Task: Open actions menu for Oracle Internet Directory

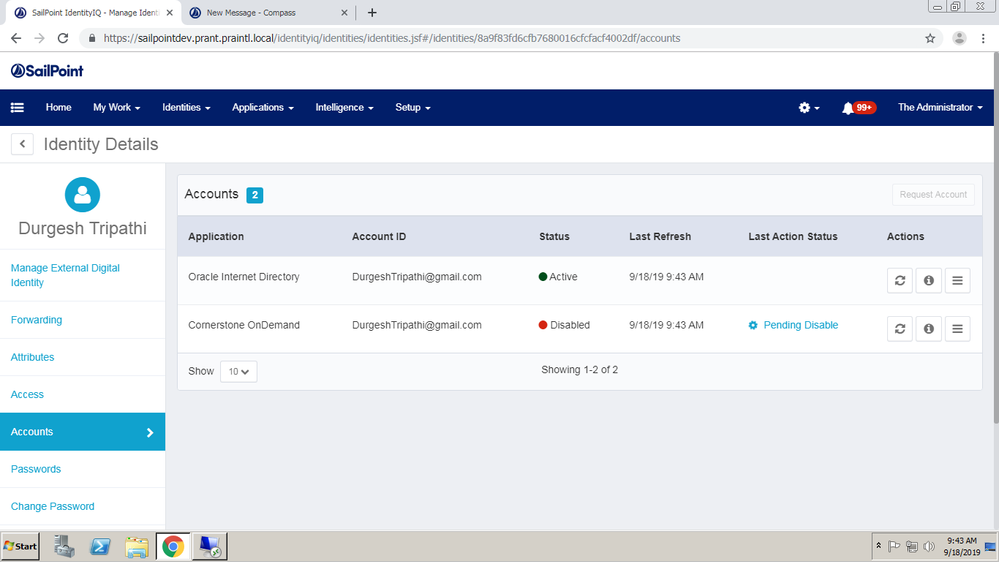Action: (957, 281)
